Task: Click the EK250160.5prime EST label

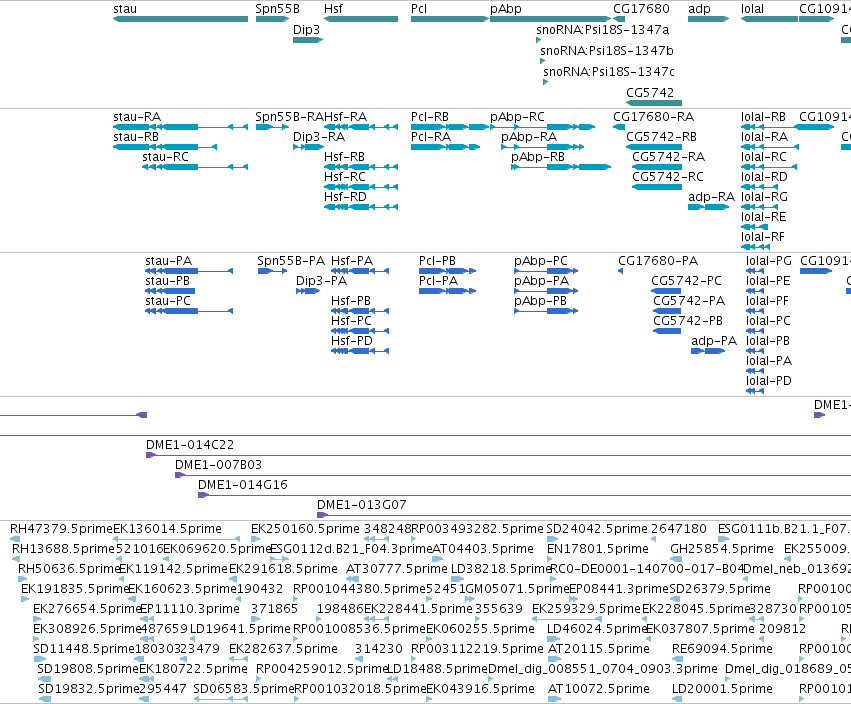Action: (x=305, y=529)
